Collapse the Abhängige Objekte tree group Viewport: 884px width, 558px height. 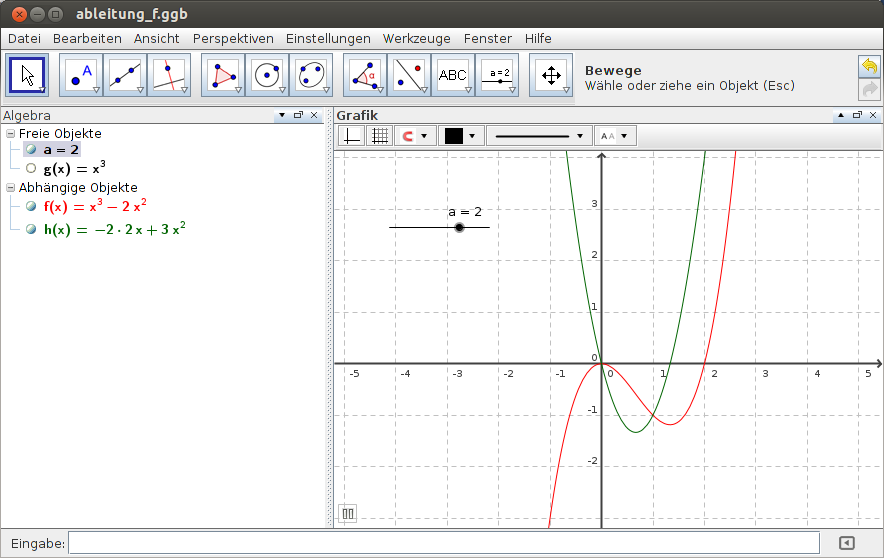pyautogui.click(x=10, y=187)
